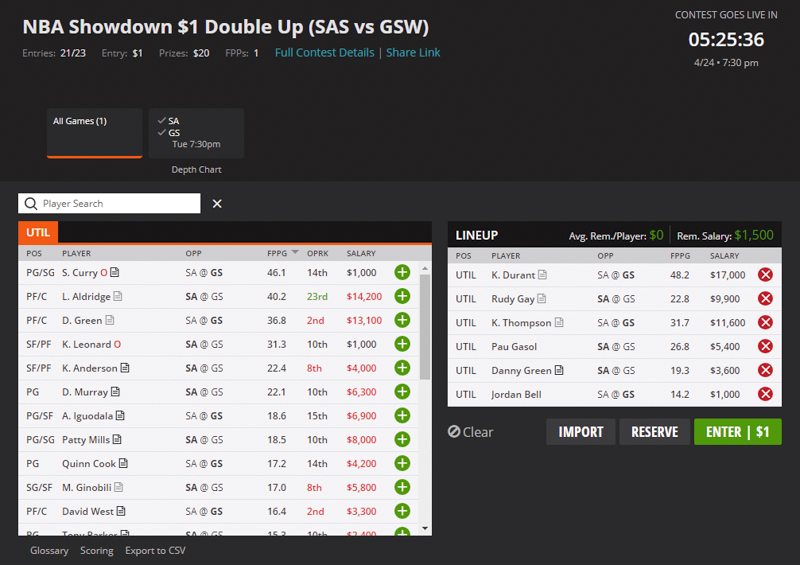Clear the player search with the X
This screenshot has height=565, width=800.
coord(217,204)
